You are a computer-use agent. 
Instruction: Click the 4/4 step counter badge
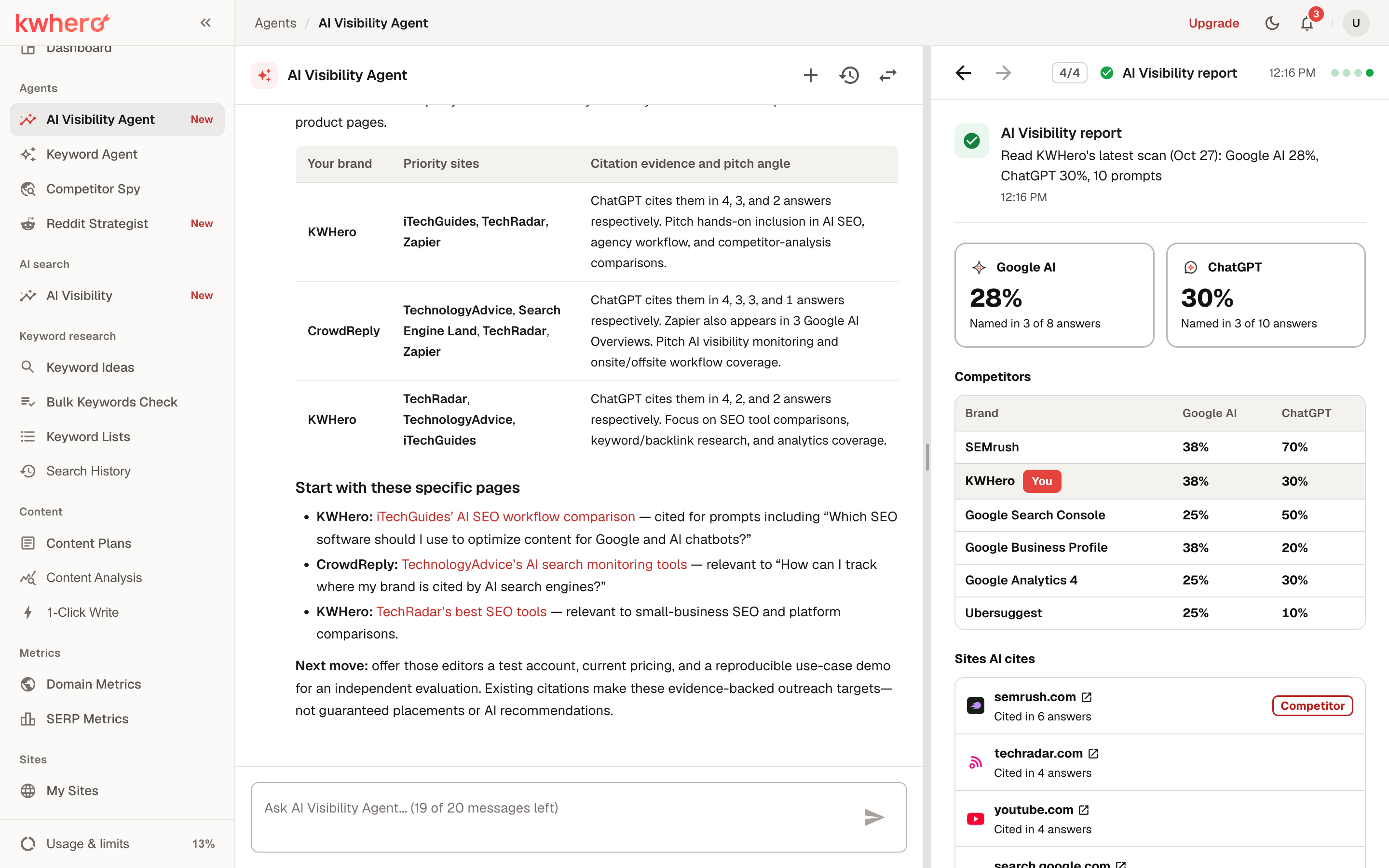click(1069, 73)
